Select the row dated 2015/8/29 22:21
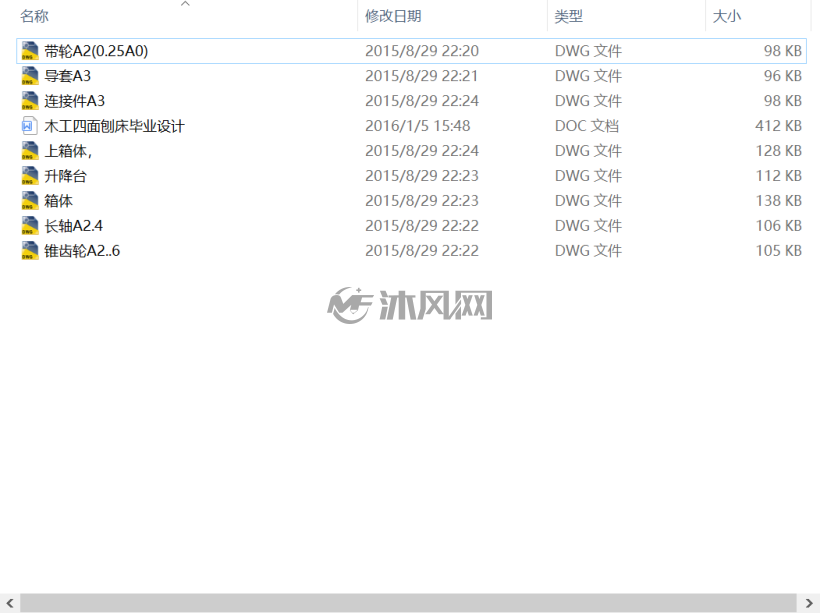Viewport: 820px width, 613px height. coord(412,76)
